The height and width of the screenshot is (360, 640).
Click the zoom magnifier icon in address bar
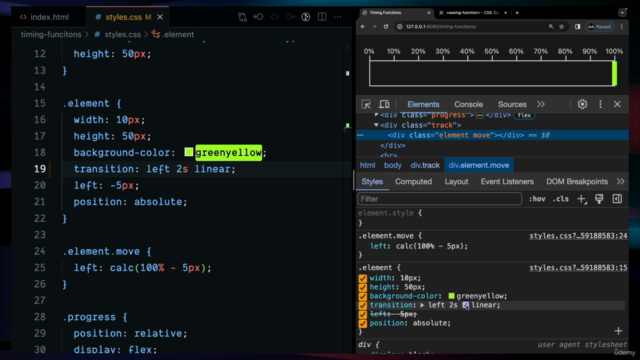[551, 27]
